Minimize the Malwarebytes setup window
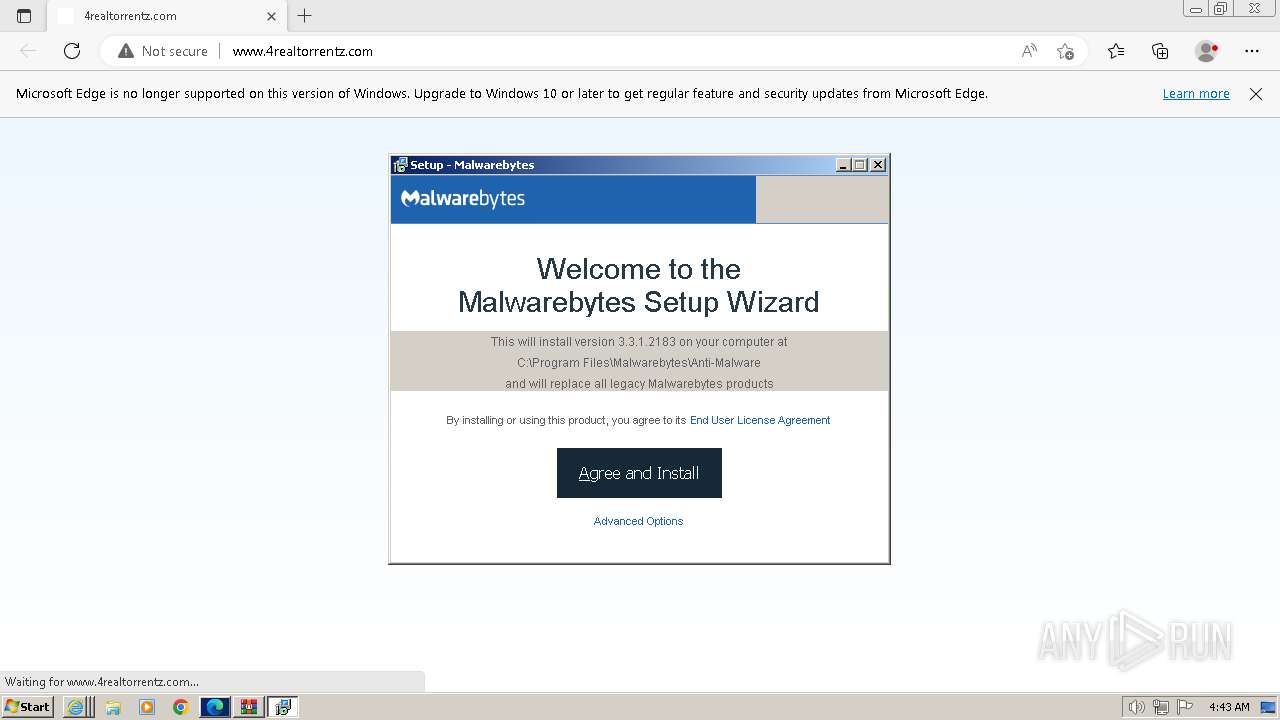This screenshot has height=720, width=1280. pos(843,165)
